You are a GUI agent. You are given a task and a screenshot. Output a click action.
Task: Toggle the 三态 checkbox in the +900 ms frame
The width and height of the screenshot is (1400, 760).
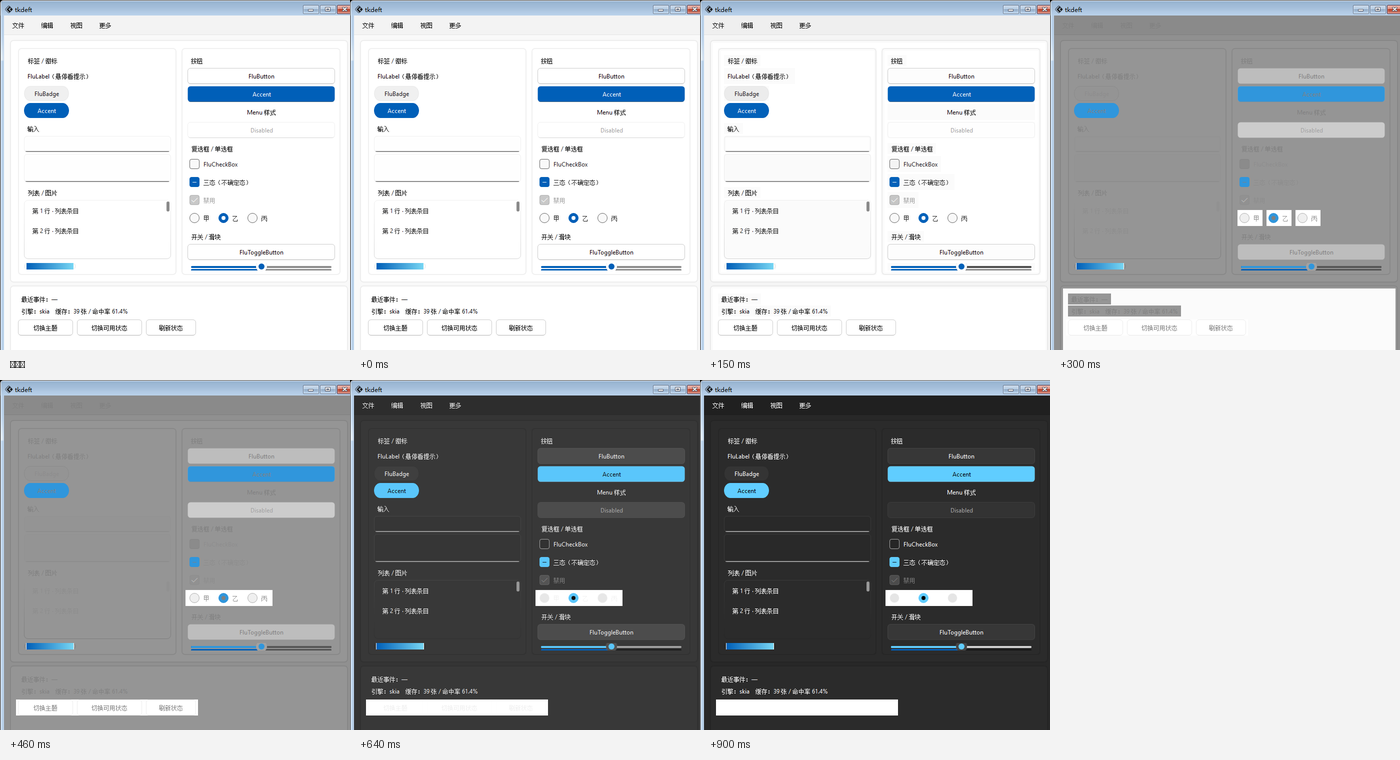(895, 562)
